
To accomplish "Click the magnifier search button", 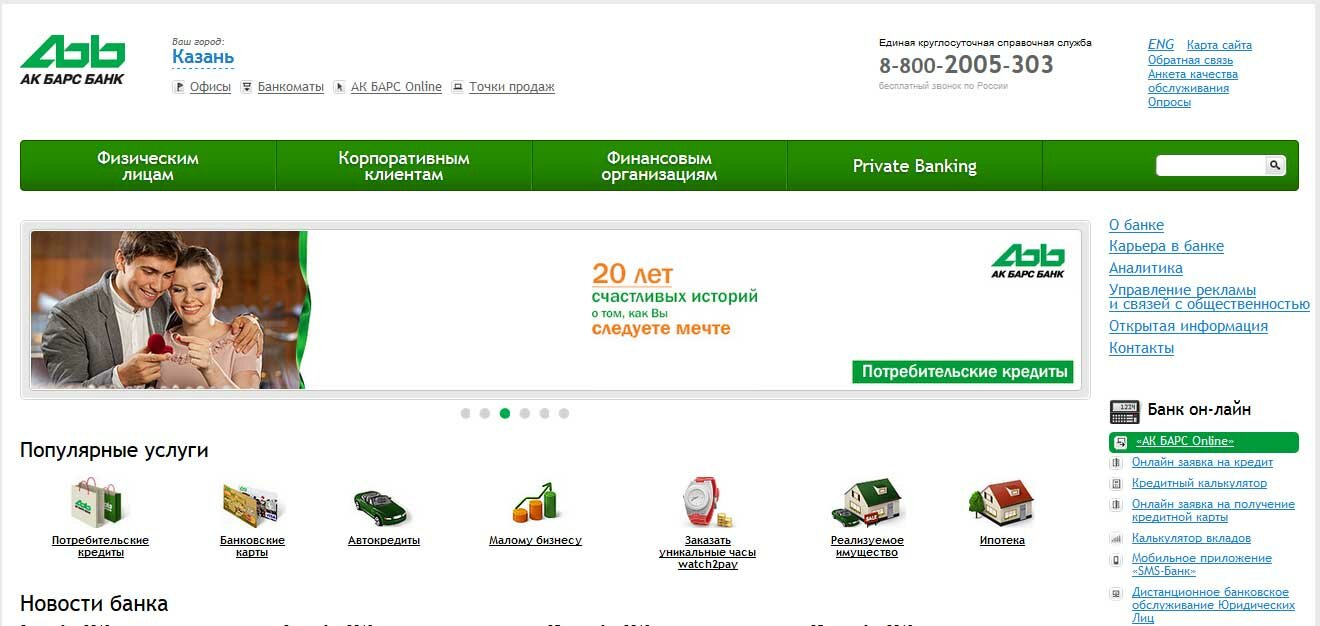I will click(x=1275, y=165).
